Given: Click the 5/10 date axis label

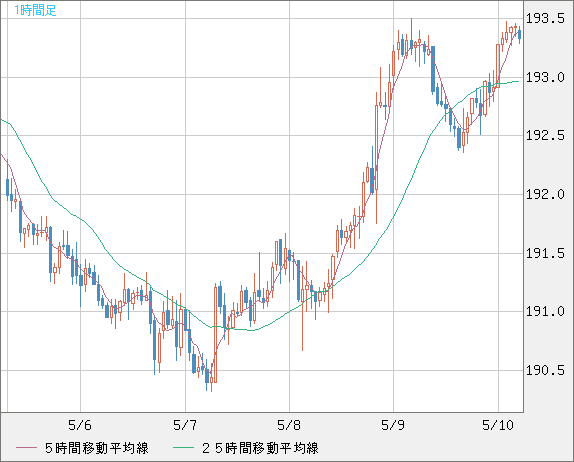Looking at the screenshot, I should [498, 425].
